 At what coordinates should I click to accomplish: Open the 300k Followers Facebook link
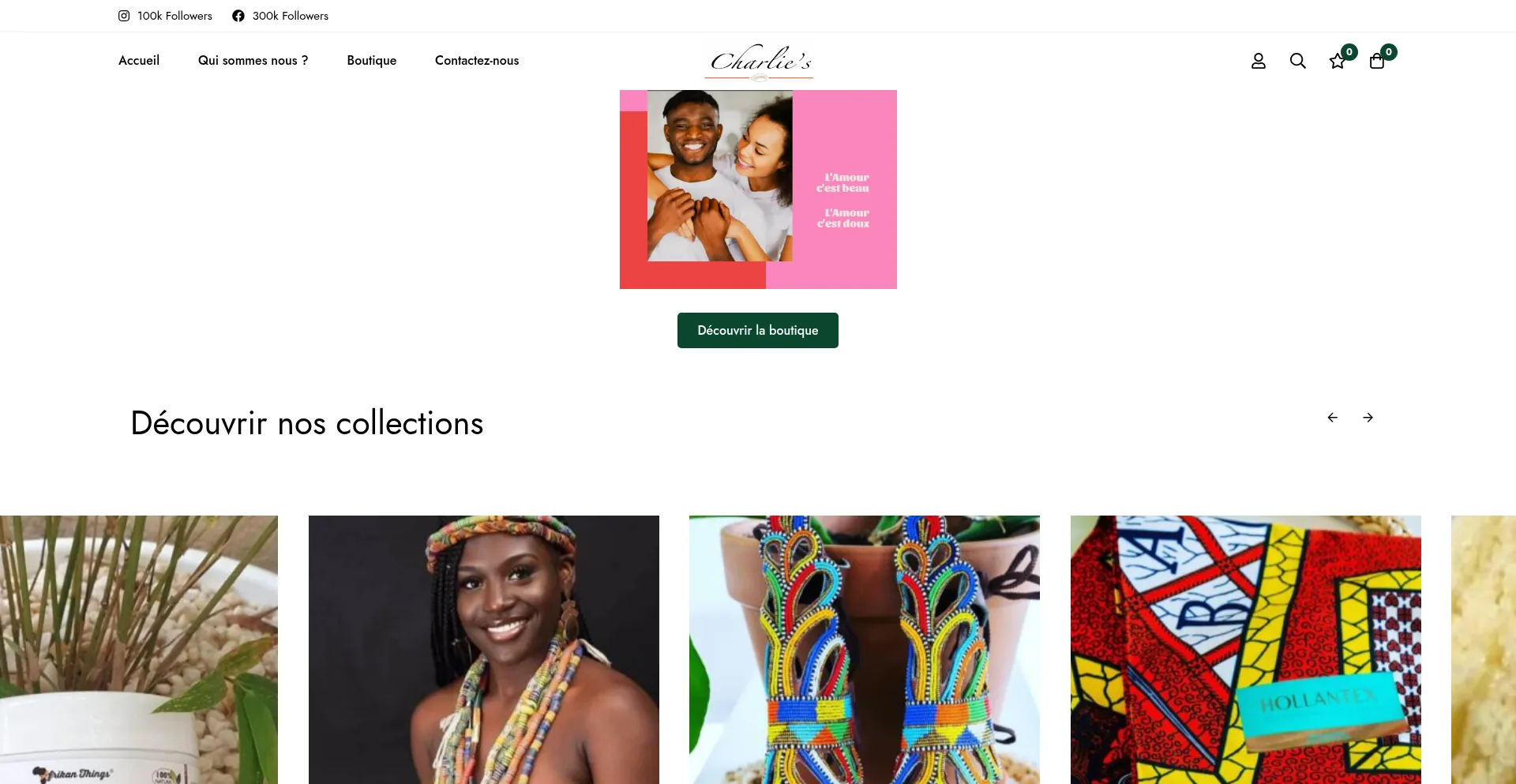click(291, 16)
